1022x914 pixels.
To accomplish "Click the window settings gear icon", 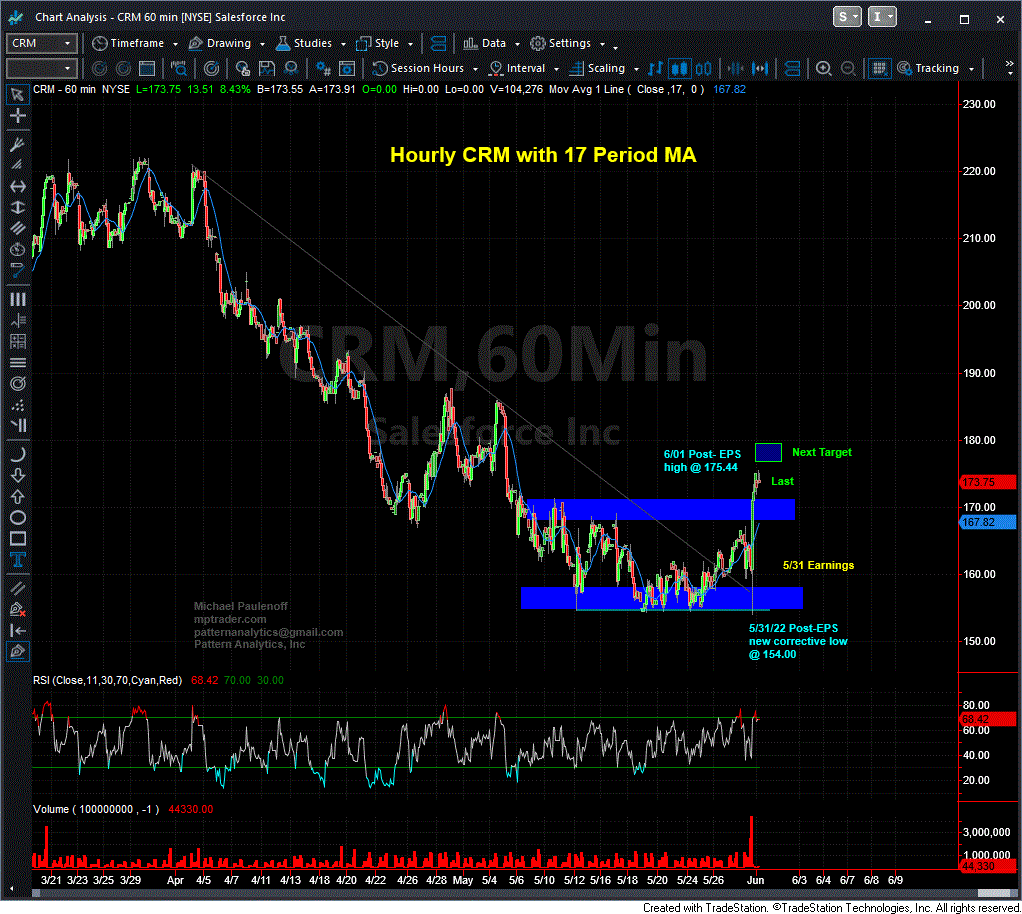I will click(347, 68).
